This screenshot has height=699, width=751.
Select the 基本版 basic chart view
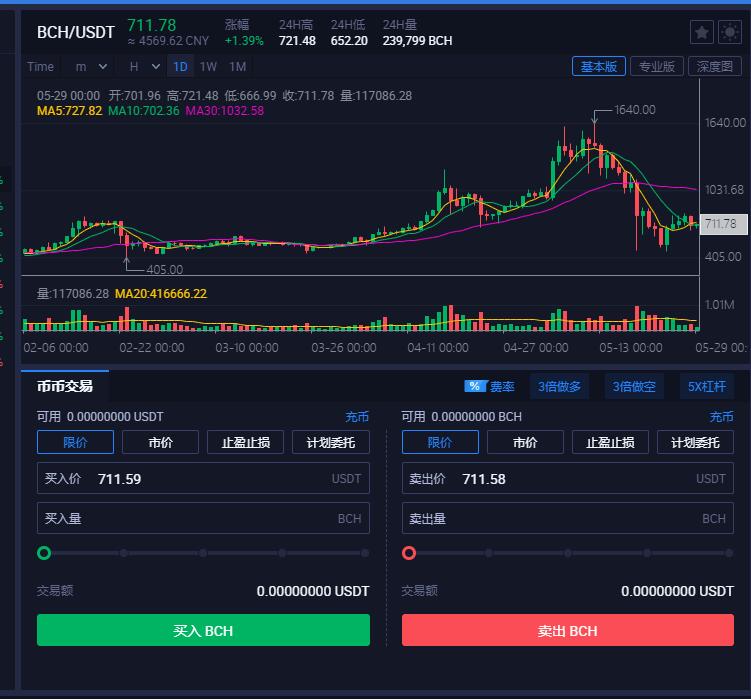599,67
